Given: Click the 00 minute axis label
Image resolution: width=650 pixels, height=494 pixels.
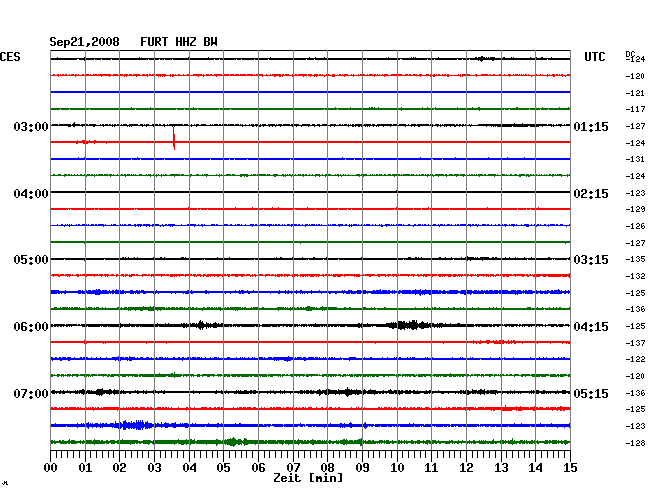Looking at the screenshot, I should coord(51,468).
